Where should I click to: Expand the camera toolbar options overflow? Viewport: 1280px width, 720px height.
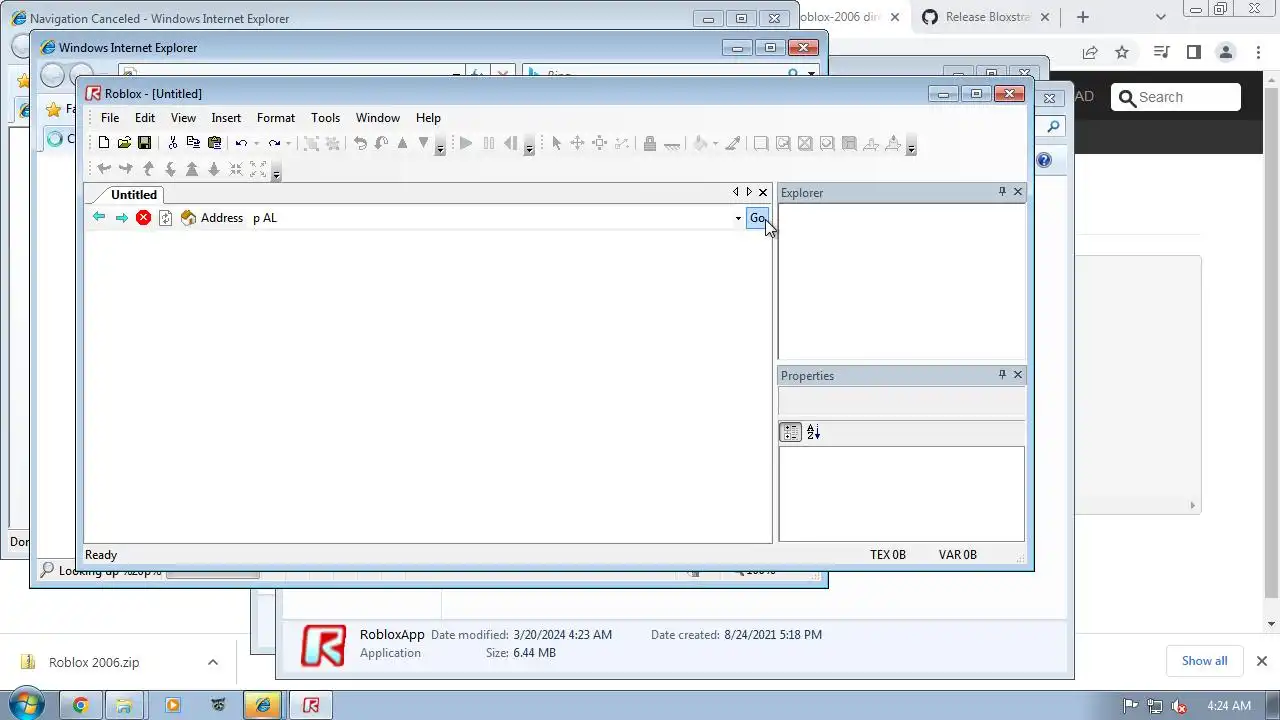pos(276,171)
